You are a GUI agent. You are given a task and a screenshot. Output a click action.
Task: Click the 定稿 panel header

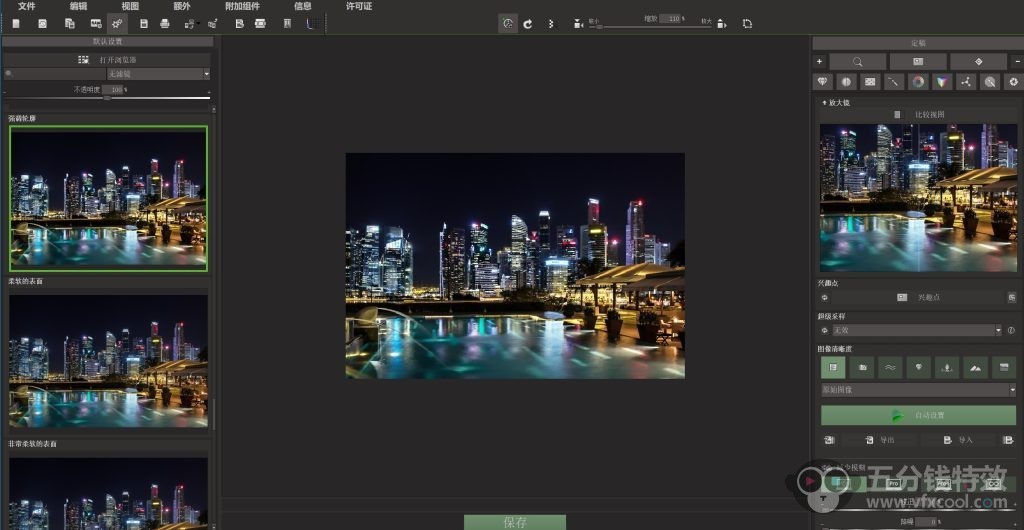pos(918,43)
